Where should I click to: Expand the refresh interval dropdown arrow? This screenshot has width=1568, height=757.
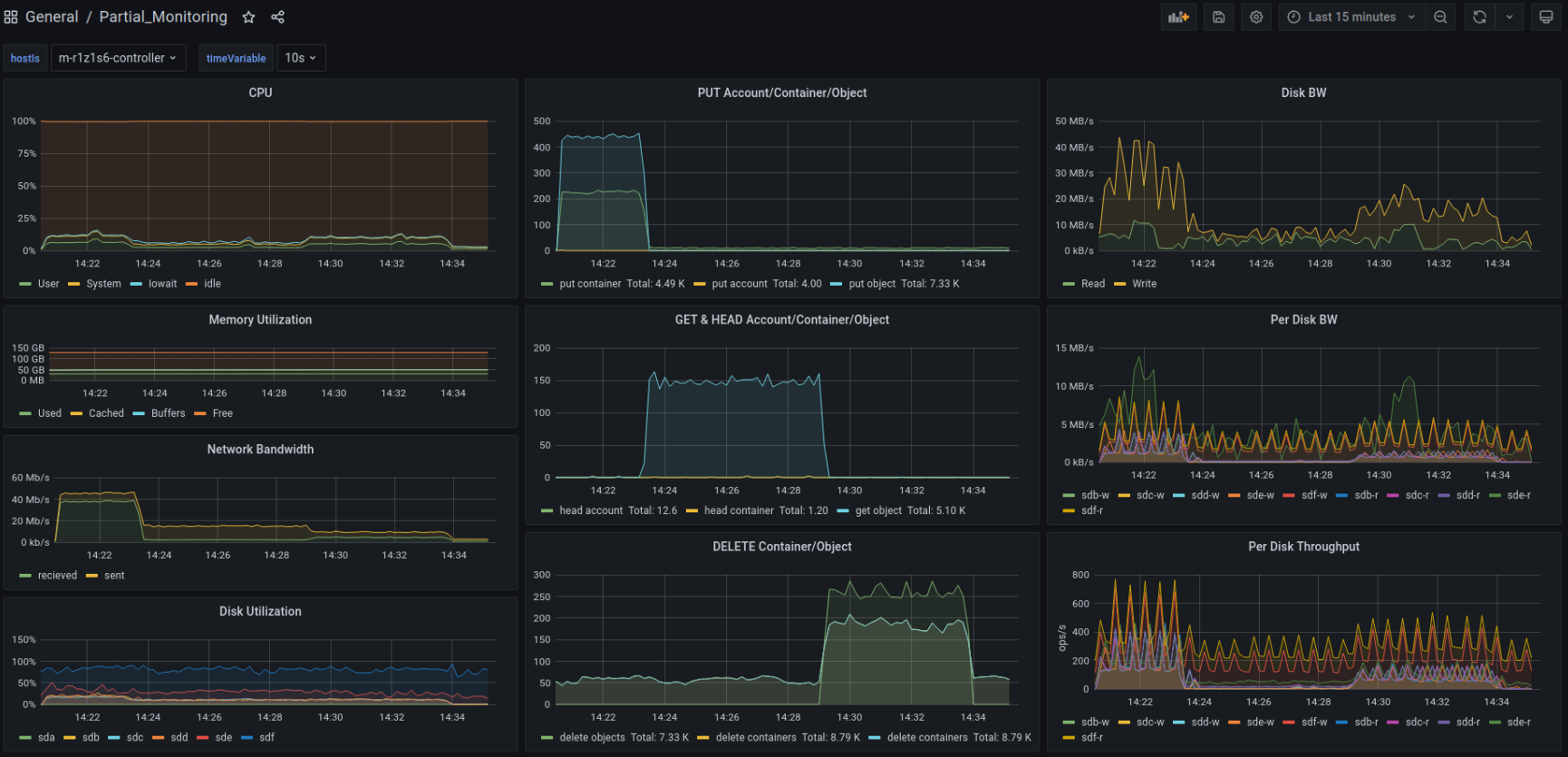(1509, 17)
